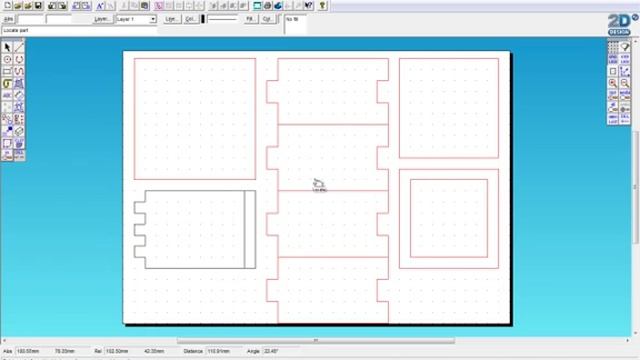Select the yellow contour tool

7,84
